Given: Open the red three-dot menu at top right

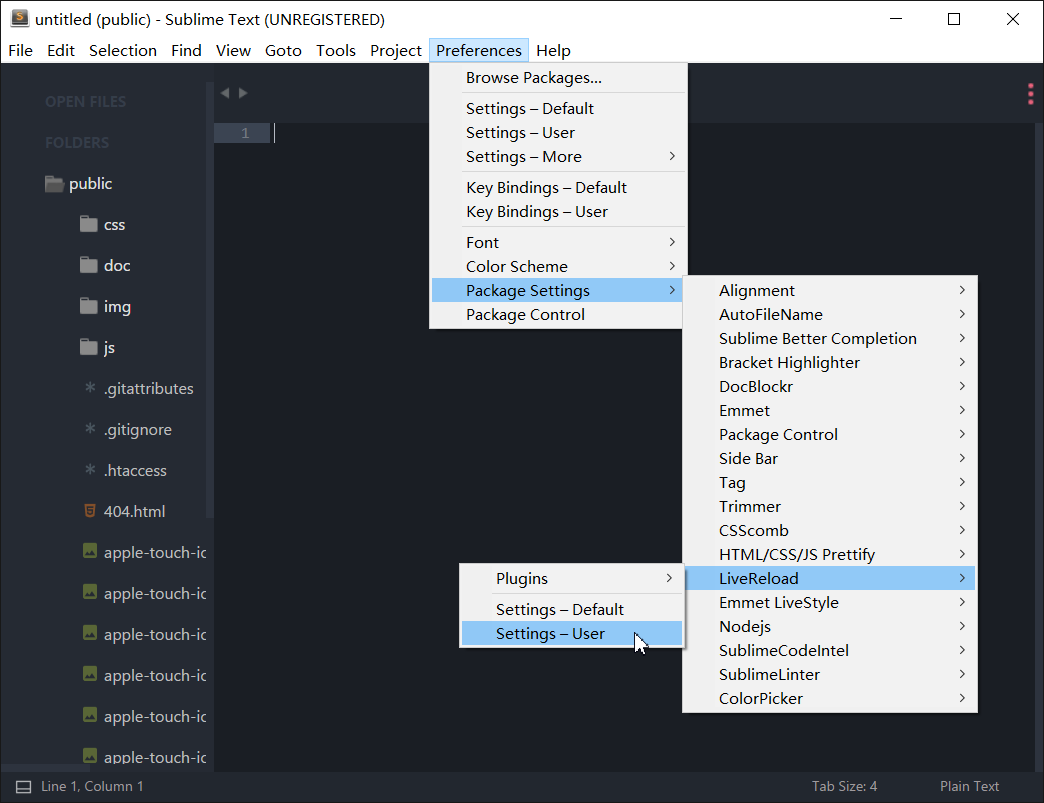Looking at the screenshot, I should (1031, 94).
